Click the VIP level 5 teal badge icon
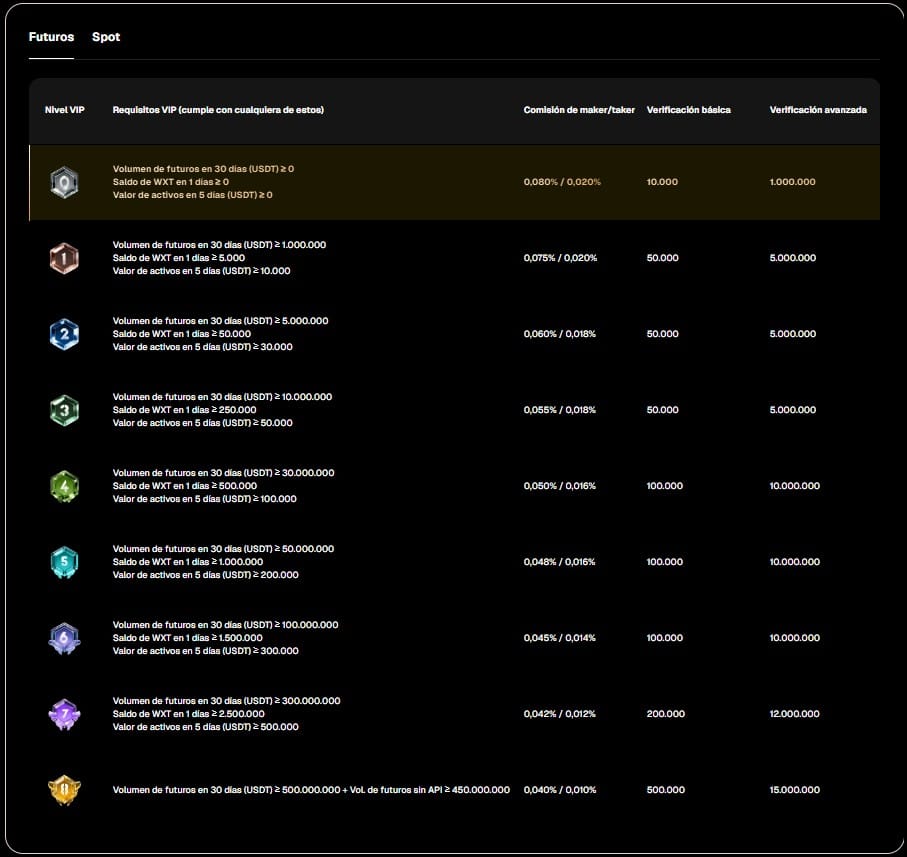Image resolution: width=907 pixels, height=857 pixels. click(64, 562)
